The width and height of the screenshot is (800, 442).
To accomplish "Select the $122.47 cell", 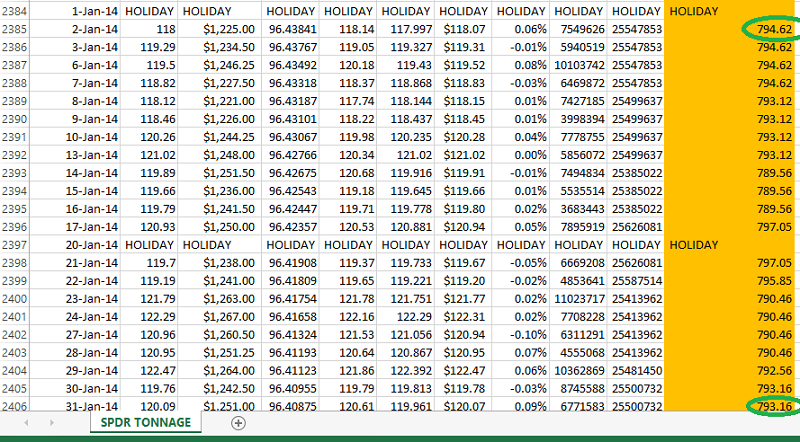I will [463, 371].
